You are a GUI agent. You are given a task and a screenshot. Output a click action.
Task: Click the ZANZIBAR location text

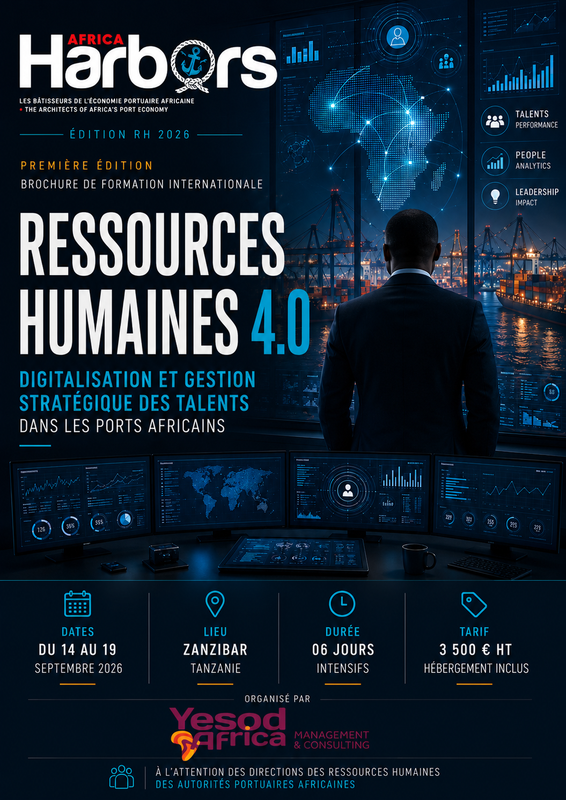pos(215,649)
